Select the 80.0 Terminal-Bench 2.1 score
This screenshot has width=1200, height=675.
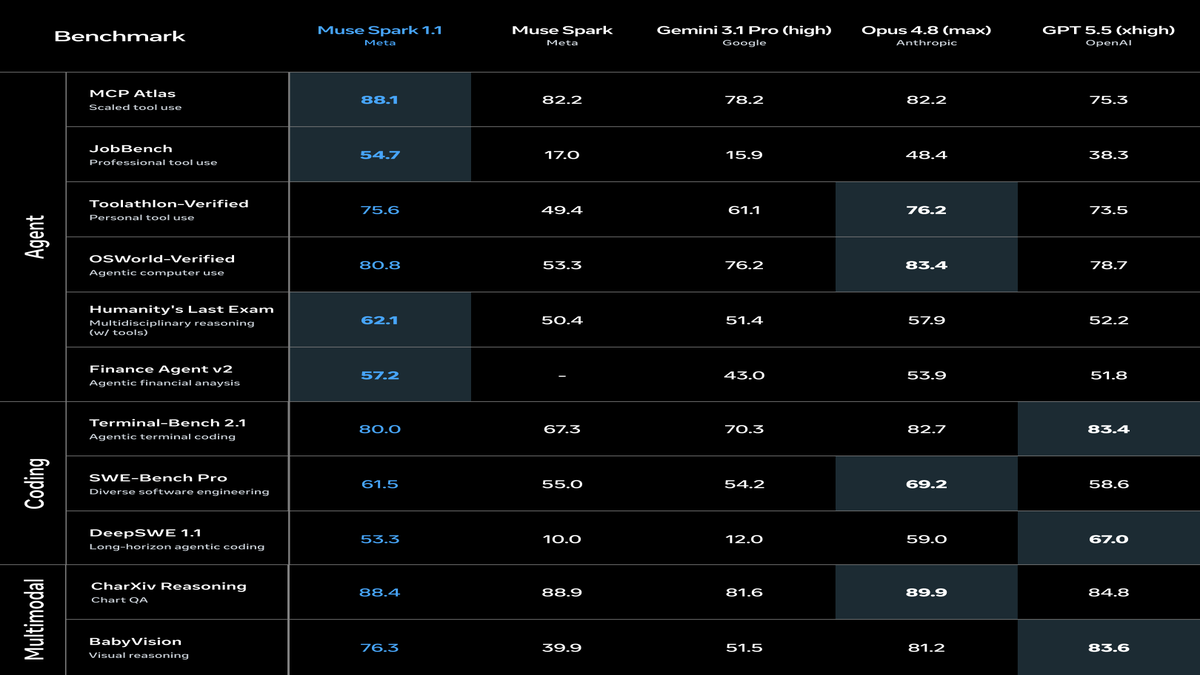tap(380, 429)
